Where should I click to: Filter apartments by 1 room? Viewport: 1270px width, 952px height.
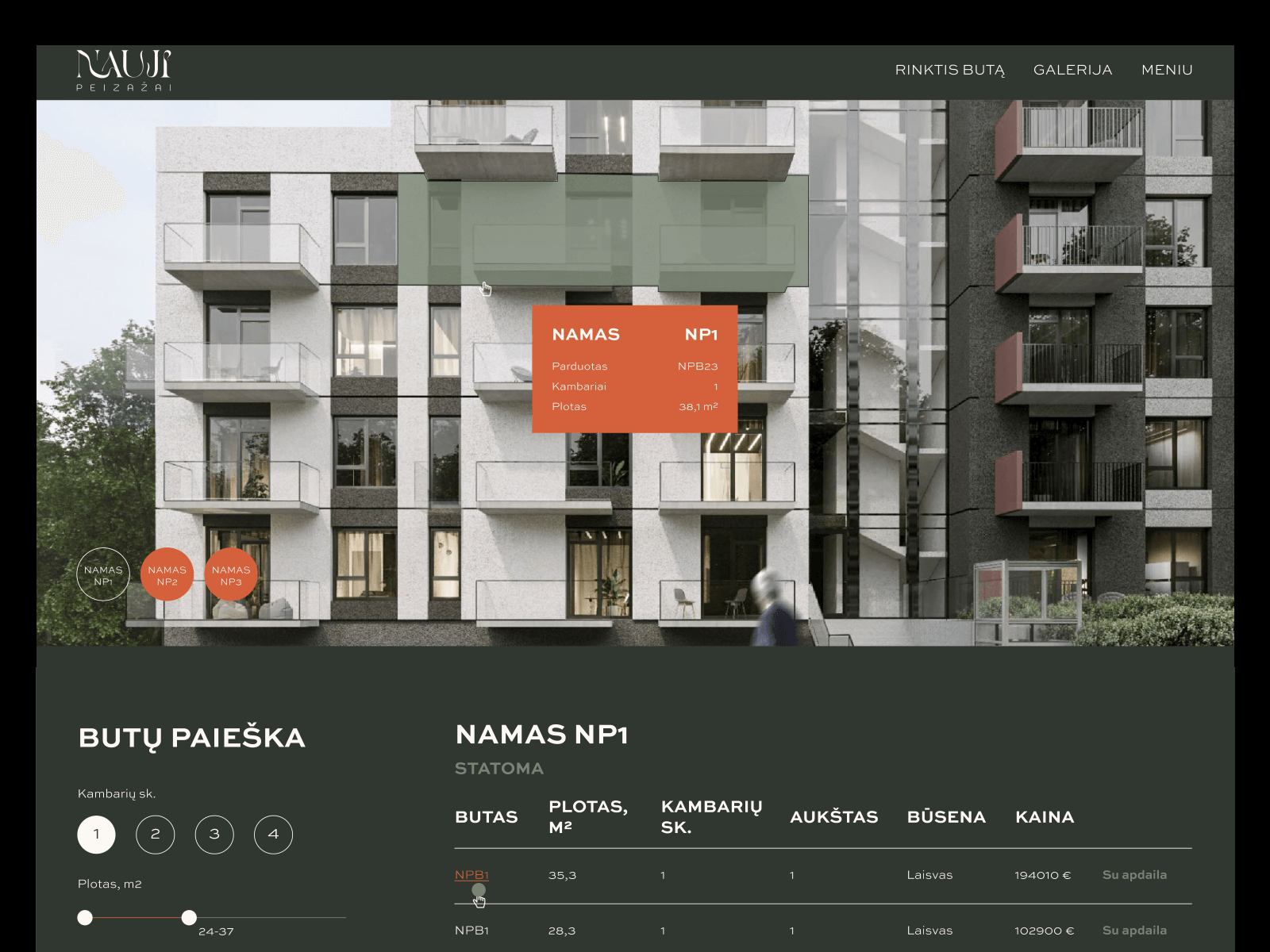[97, 835]
